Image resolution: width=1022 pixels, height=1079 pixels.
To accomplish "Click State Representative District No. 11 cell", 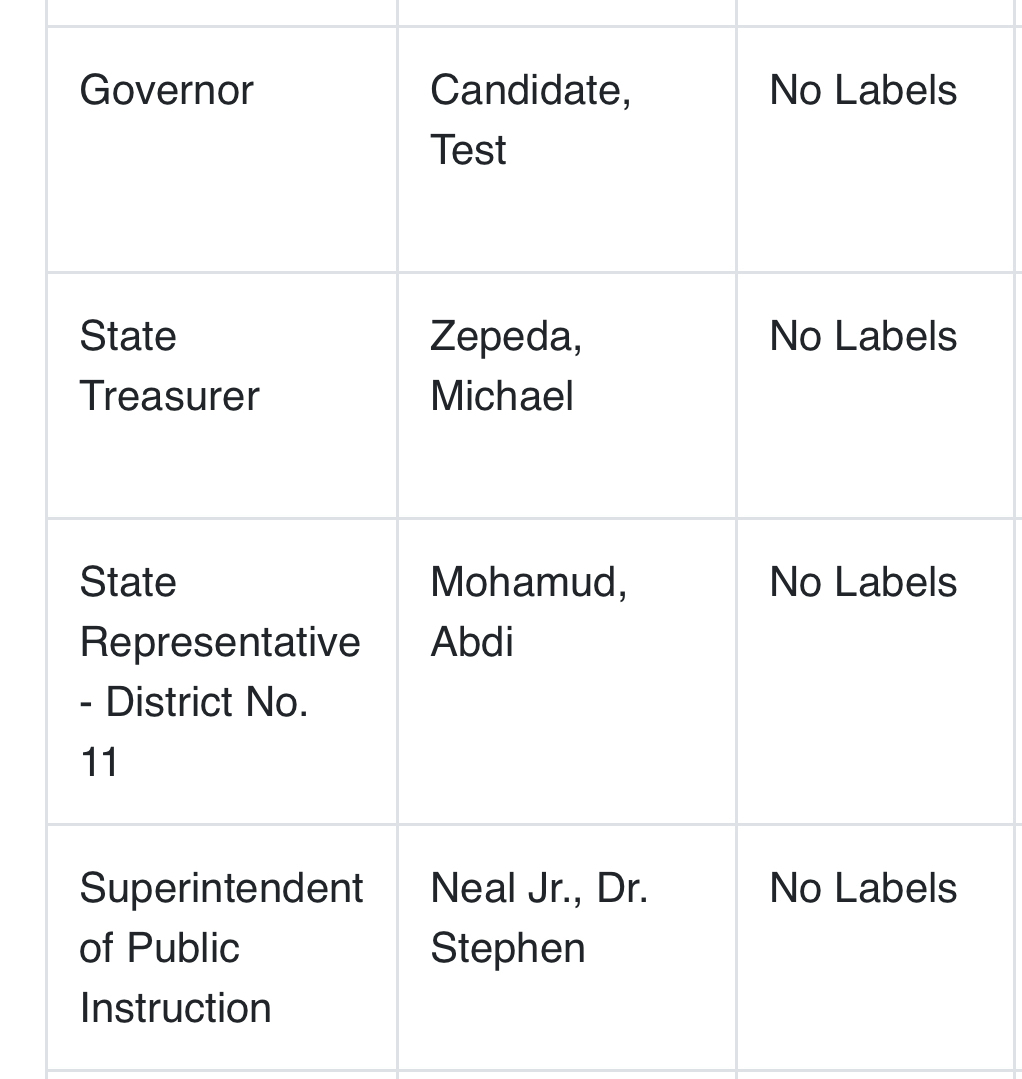I will 220,671.
